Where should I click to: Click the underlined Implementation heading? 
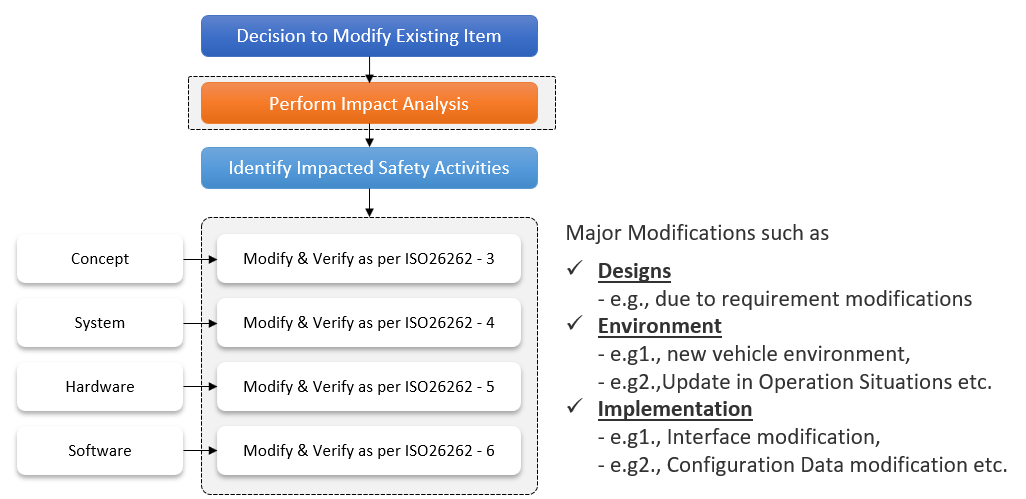[675, 409]
